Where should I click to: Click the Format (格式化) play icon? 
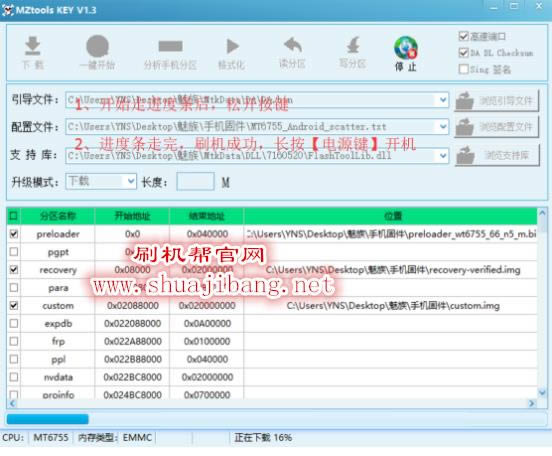[x=232, y=46]
